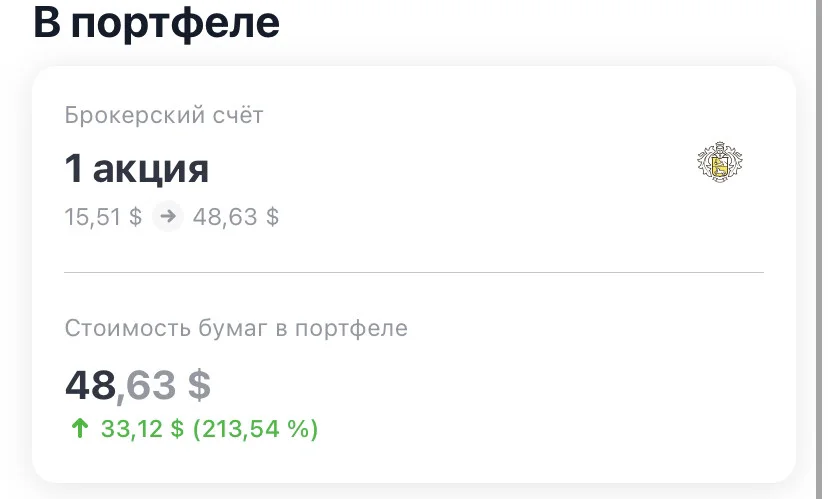Click the 213,54 % return percentage
The height and width of the screenshot is (499, 828).
click(256, 429)
